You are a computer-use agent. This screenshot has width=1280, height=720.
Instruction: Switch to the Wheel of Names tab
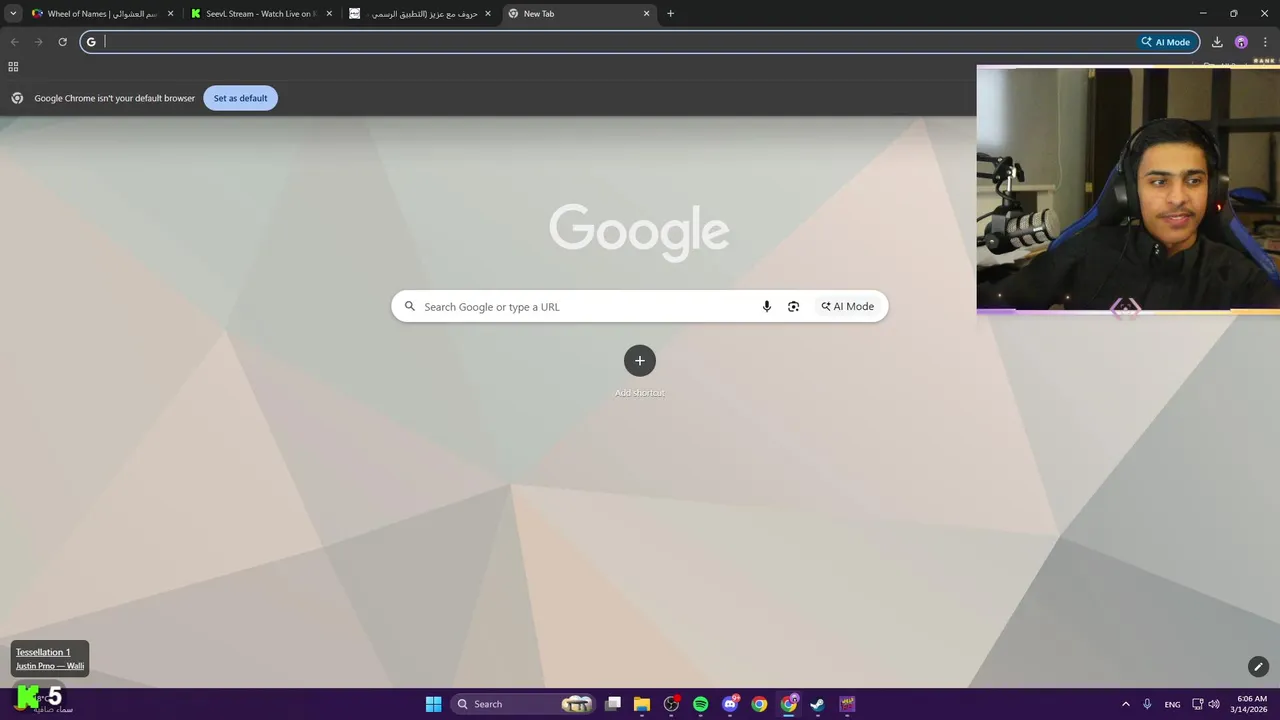(103, 14)
